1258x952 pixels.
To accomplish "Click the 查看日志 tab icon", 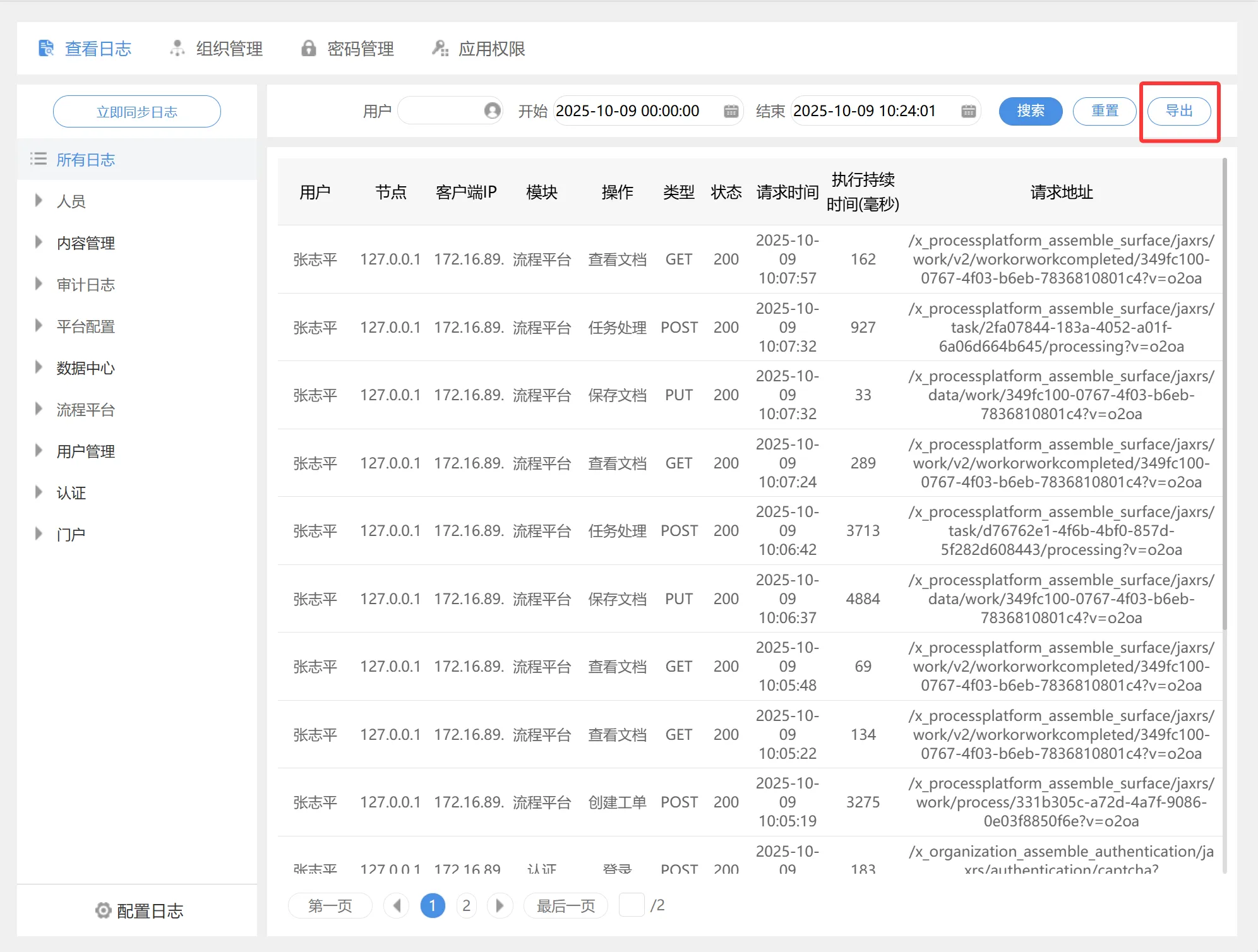I will click(47, 49).
